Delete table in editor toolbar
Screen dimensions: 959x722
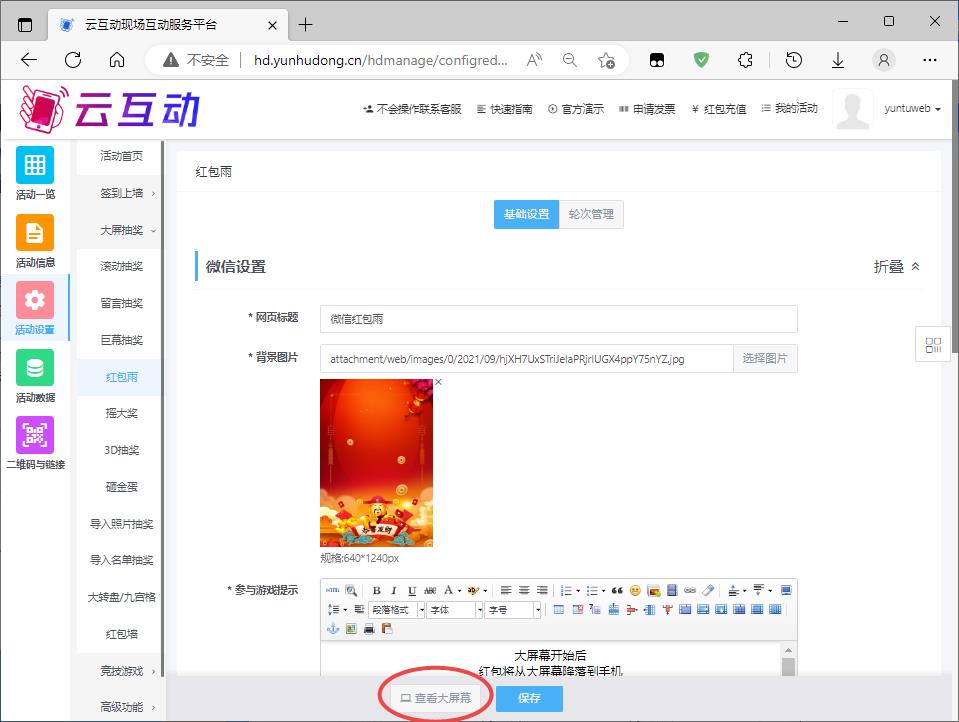(577, 609)
